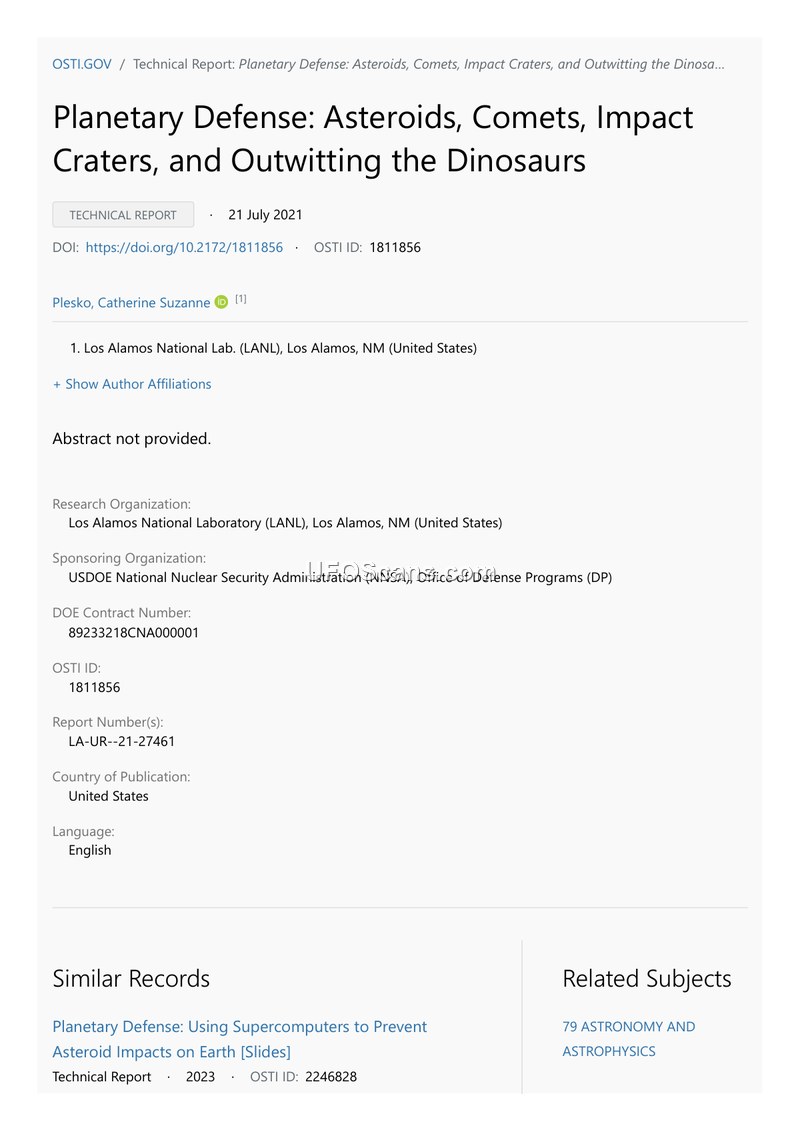The image size is (800, 1132).
Task: Select the 79 Astronomy and Astrophysics subject
Action: (x=628, y=1038)
